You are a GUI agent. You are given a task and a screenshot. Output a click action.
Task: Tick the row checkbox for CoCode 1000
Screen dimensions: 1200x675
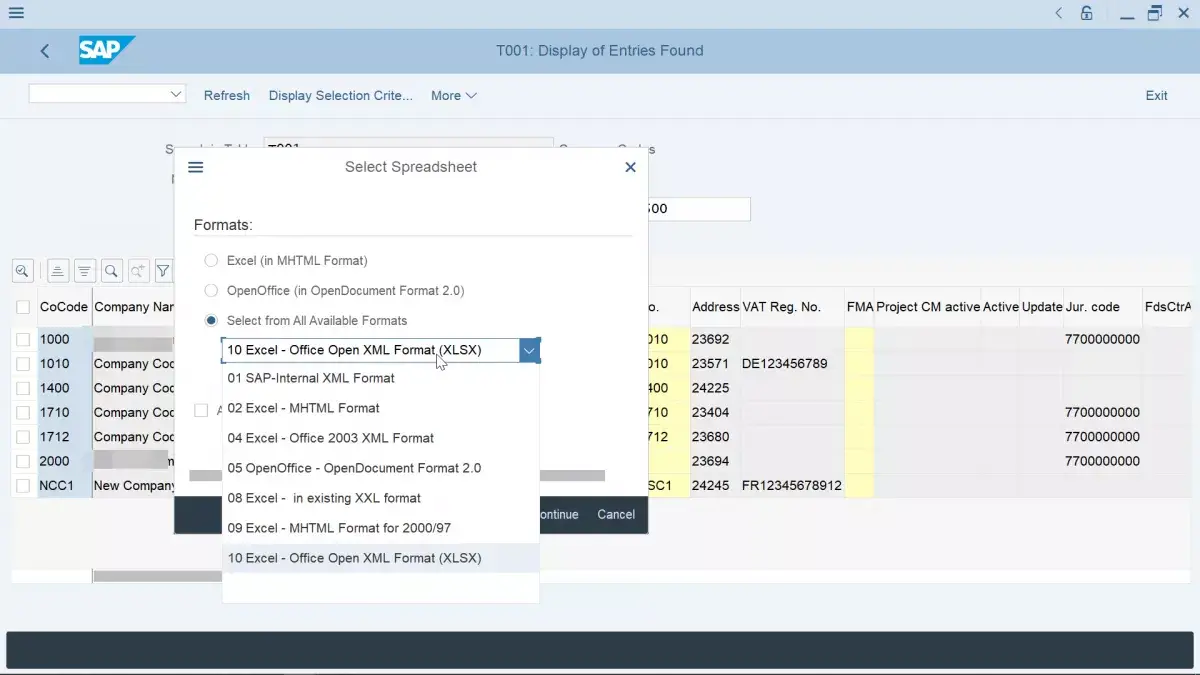(x=23, y=340)
